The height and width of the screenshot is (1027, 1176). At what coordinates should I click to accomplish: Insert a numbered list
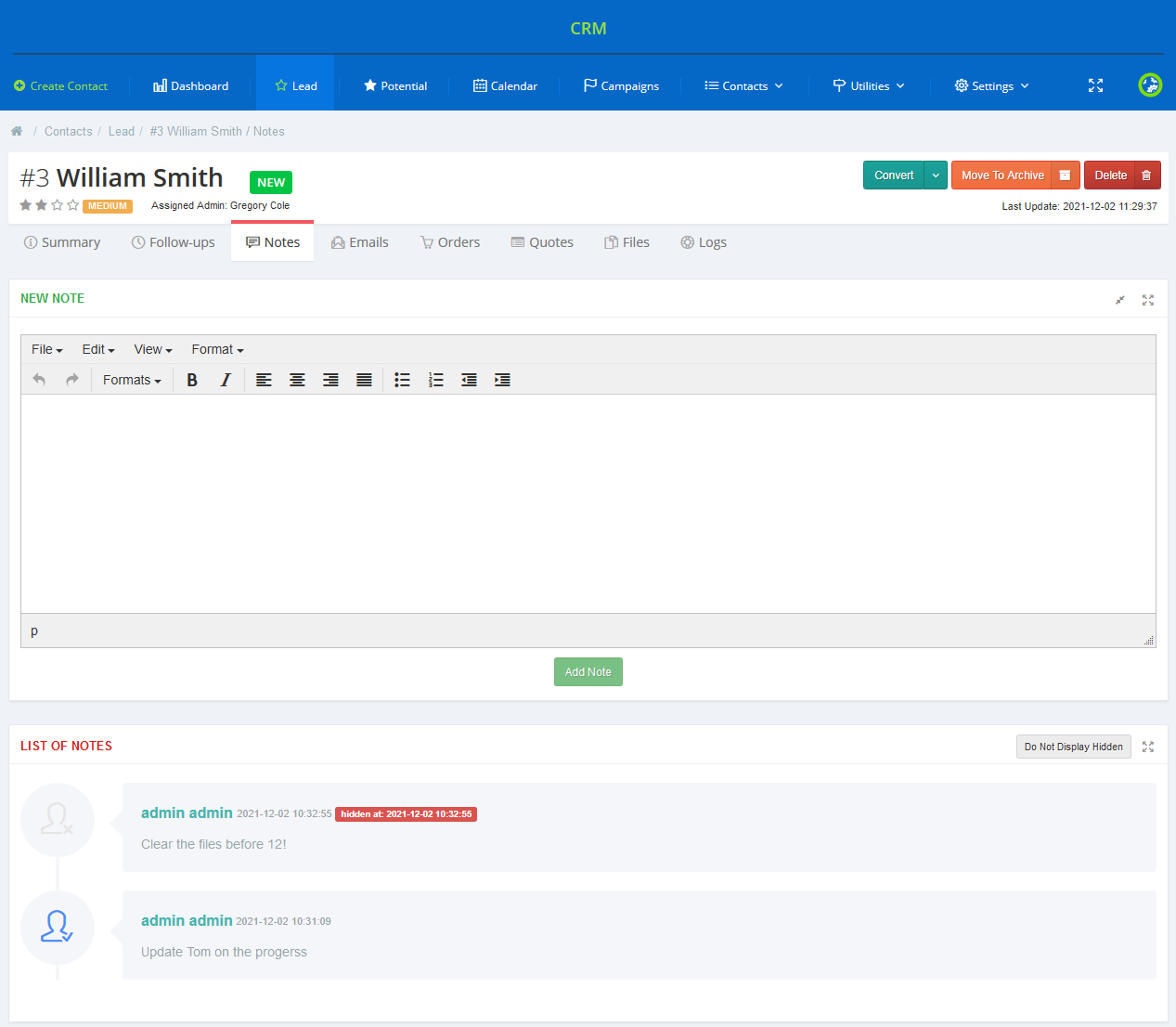435,380
